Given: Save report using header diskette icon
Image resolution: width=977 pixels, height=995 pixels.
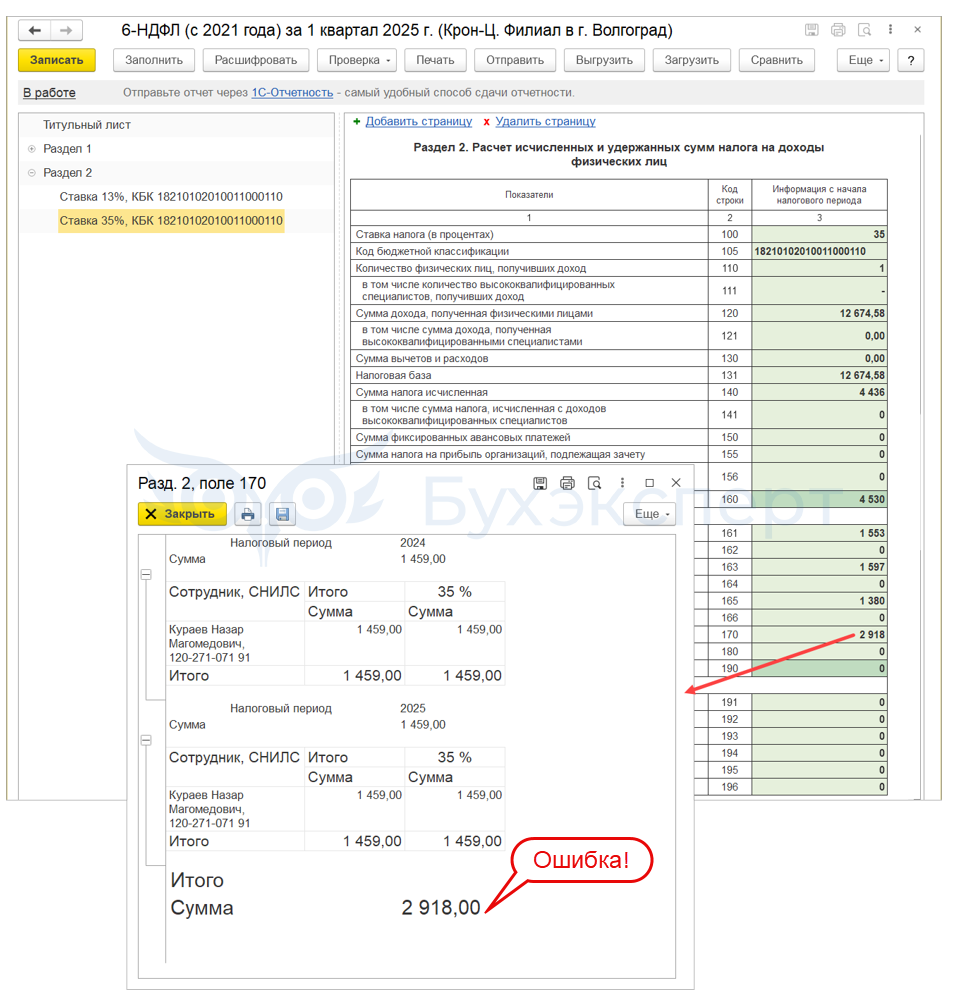Looking at the screenshot, I should coord(811,30).
